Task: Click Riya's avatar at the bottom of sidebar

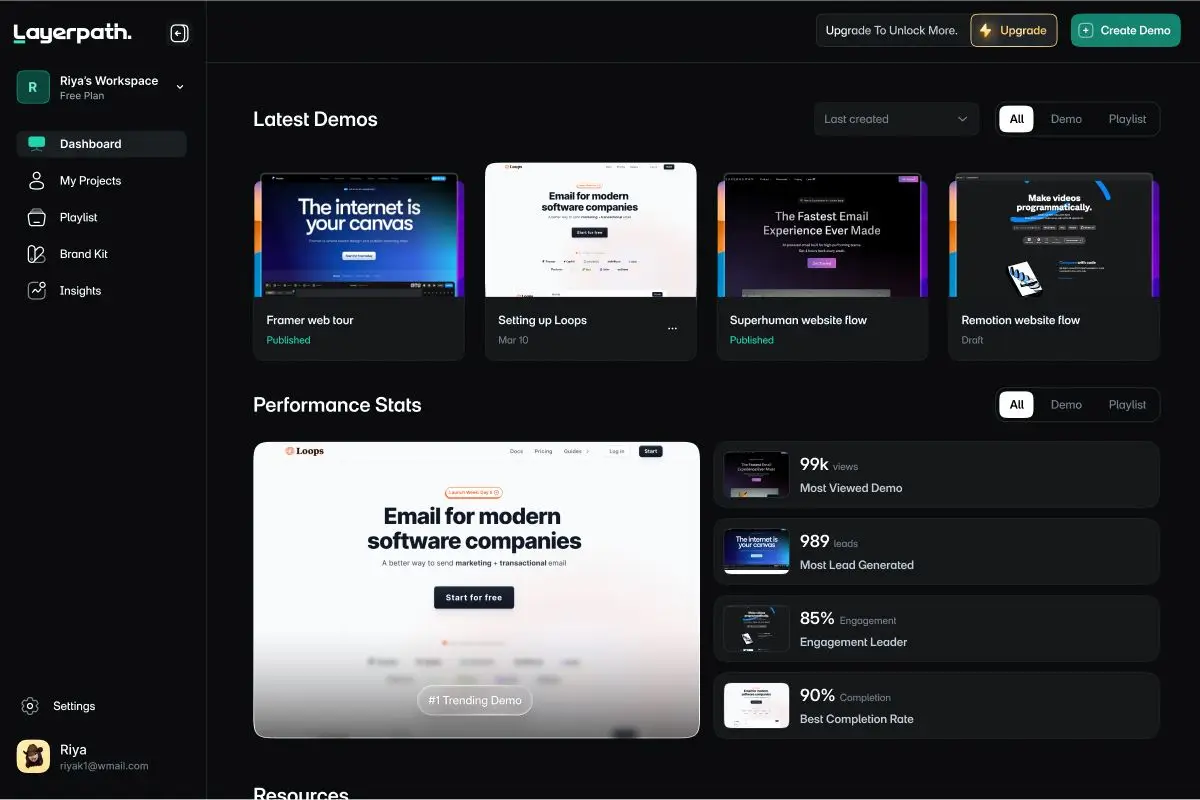Action: [x=33, y=757]
